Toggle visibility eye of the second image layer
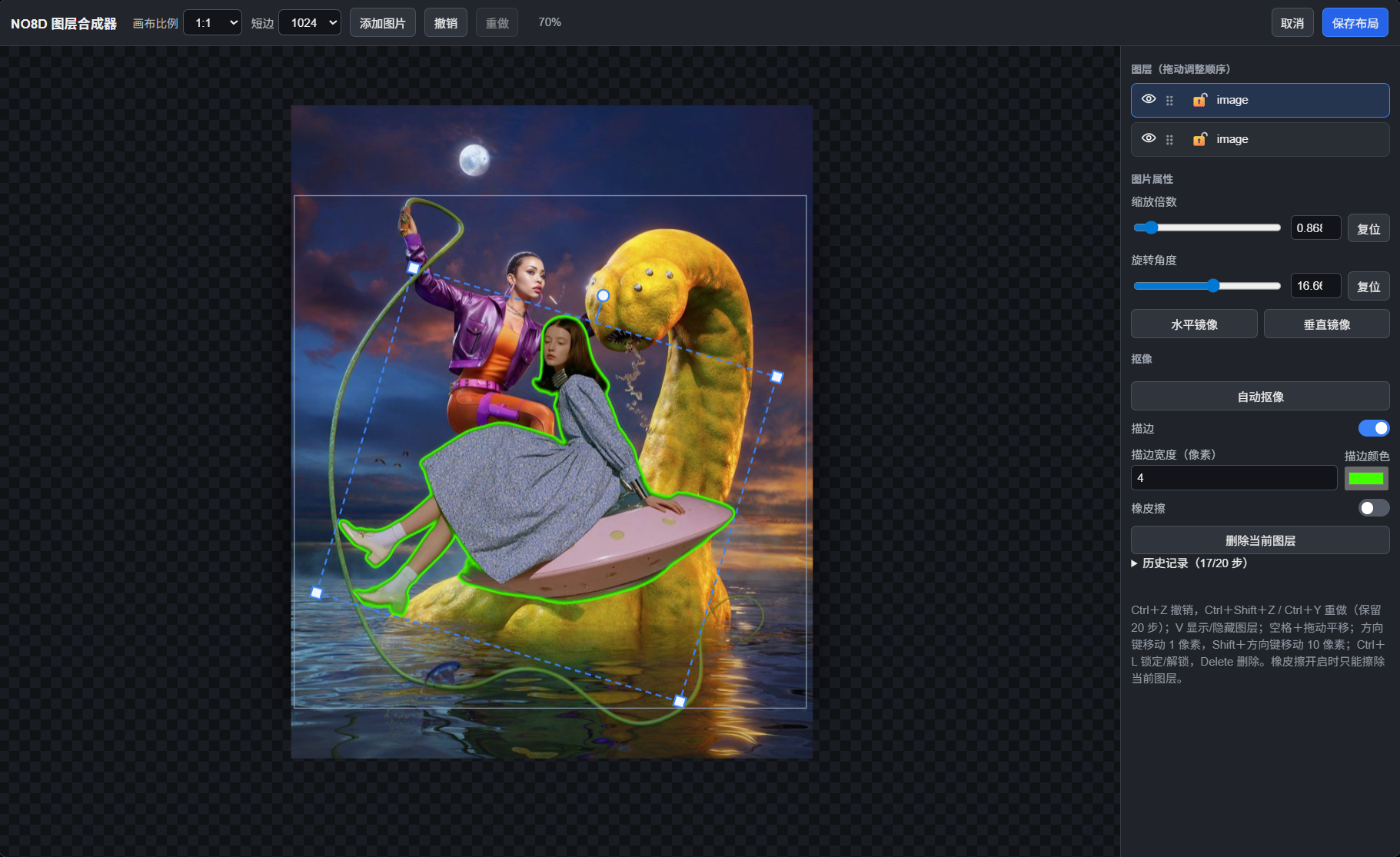This screenshot has height=857, width=1400. click(x=1149, y=138)
